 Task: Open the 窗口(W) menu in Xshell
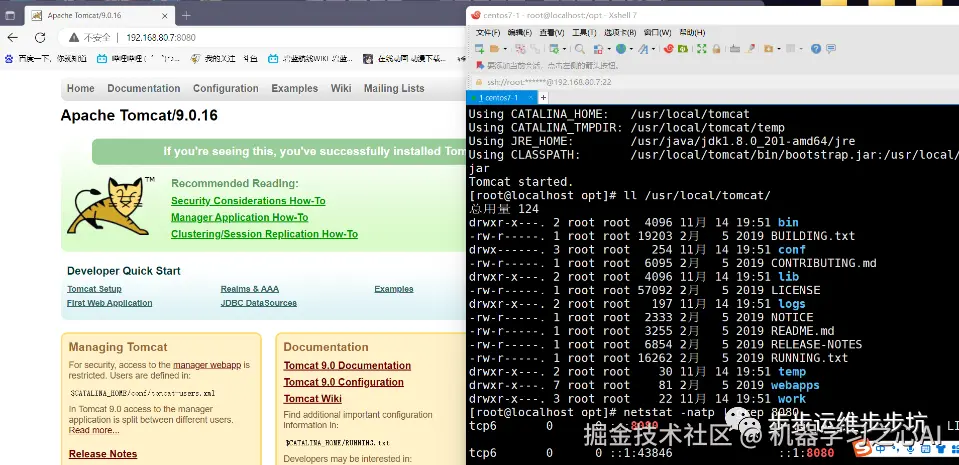(657, 32)
